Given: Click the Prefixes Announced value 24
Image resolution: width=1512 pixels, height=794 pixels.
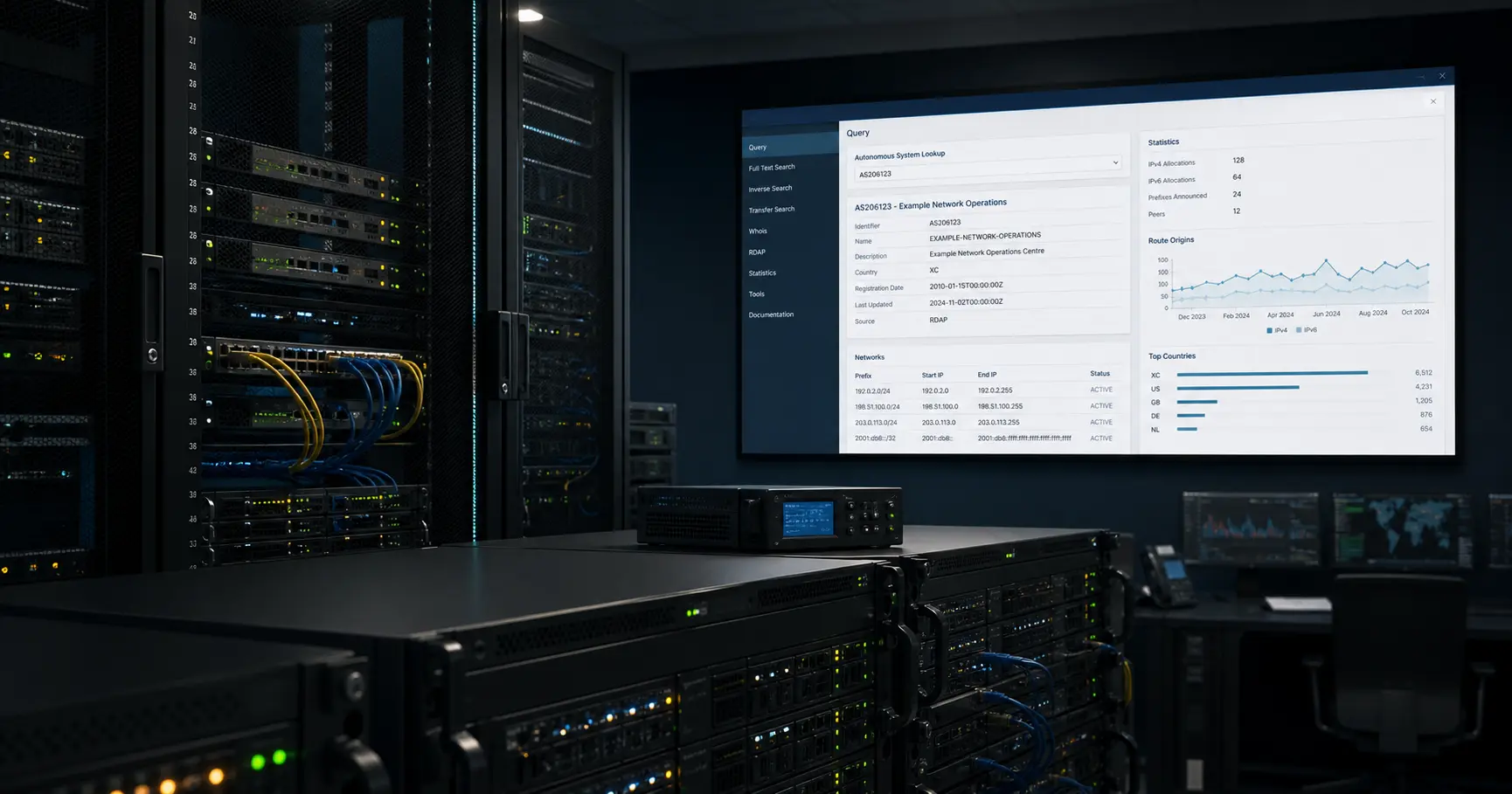Looking at the screenshot, I should pos(1237,194).
